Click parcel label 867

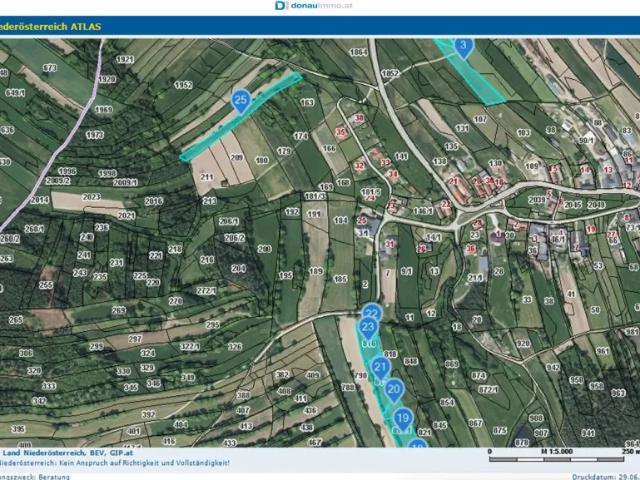pyautogui.click(x=475, y=423)
